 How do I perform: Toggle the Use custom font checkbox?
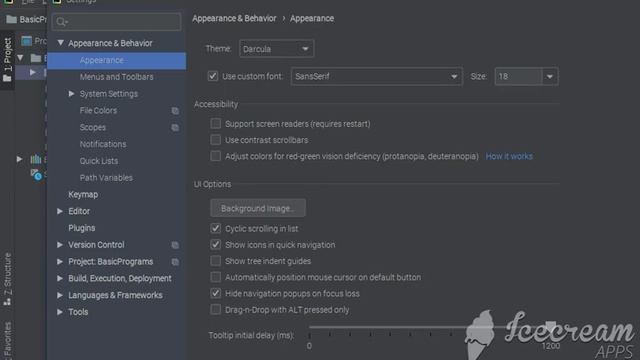tap(213, 76)
